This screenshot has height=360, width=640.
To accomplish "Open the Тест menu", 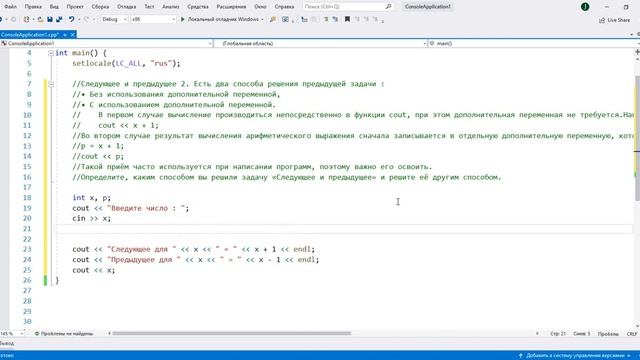I will [149, 7].
